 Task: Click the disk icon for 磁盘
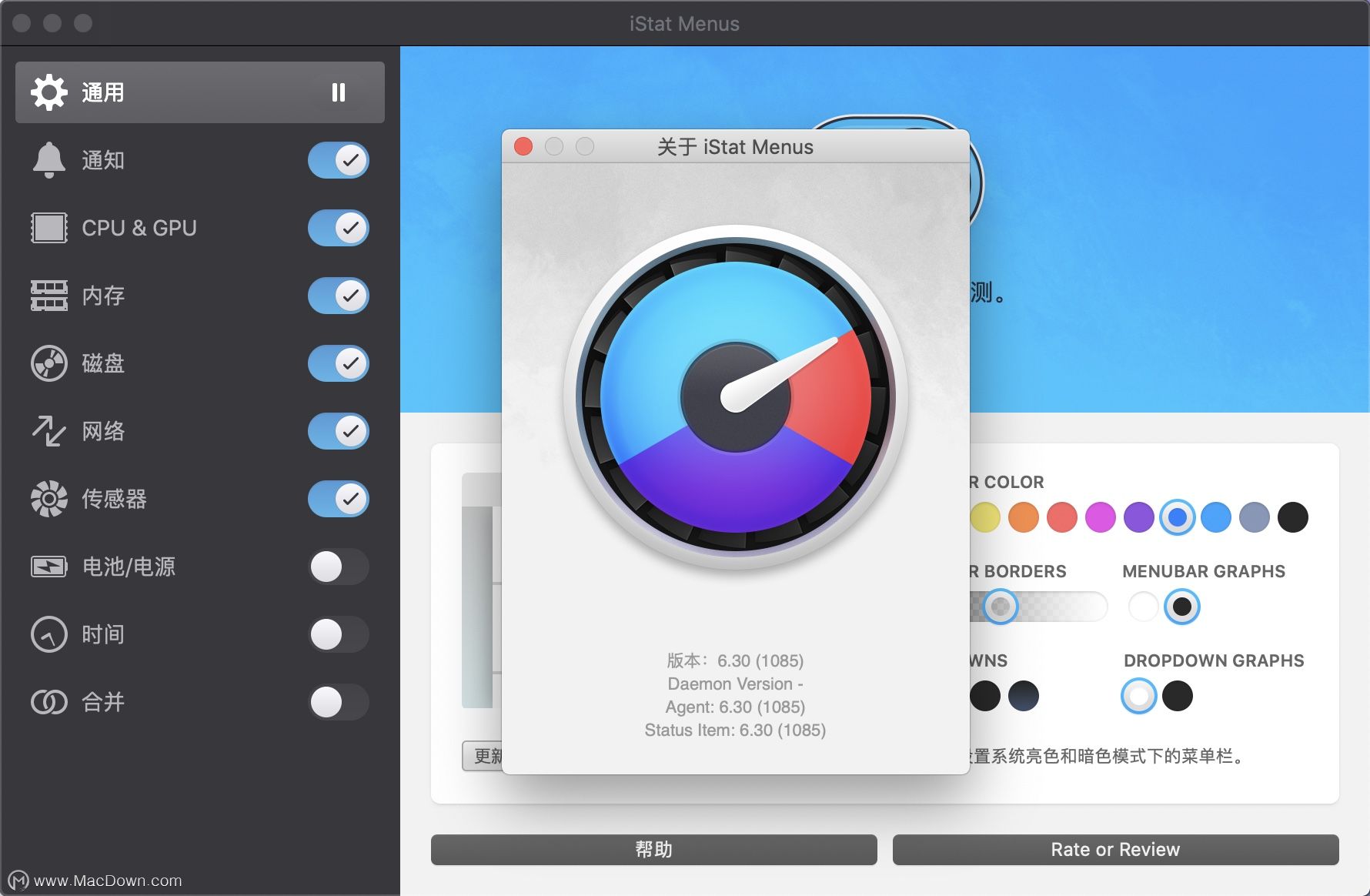[x=48, y=363]
